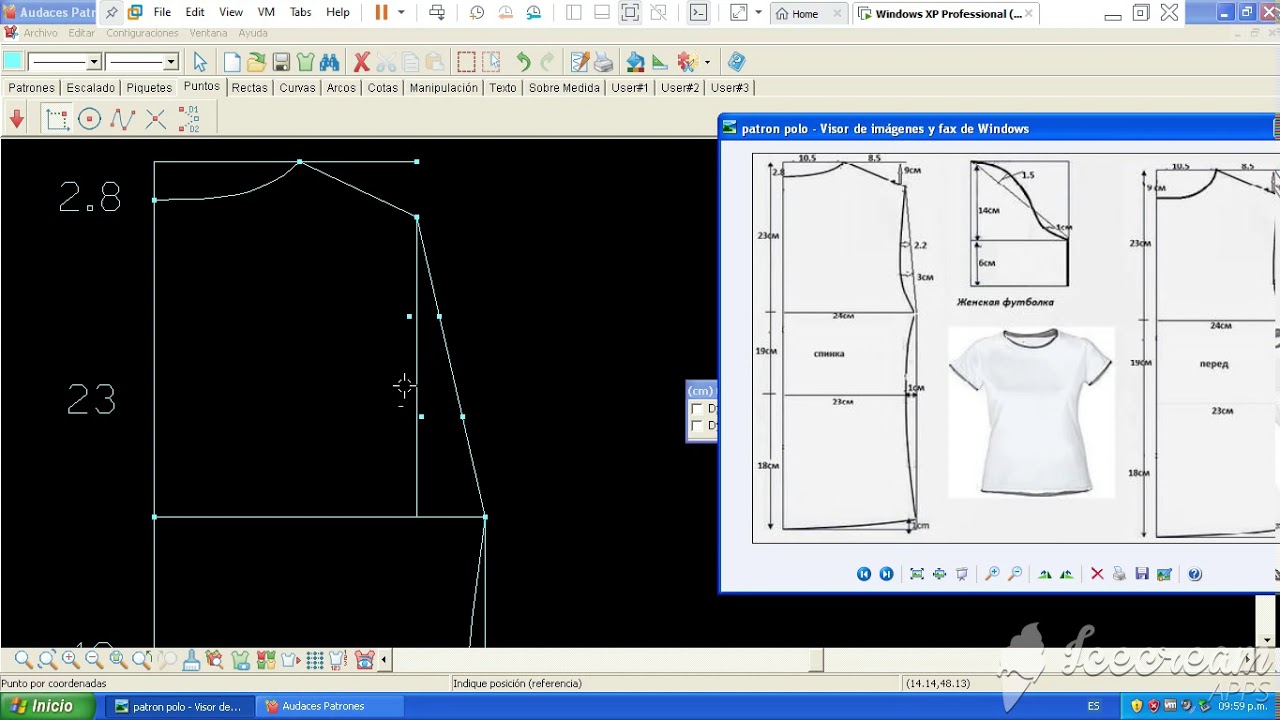The height and width of the screenshot is (720, 1280).
Task: Expand the VMware pause button dropdown
Action: [x=401, y=13]
